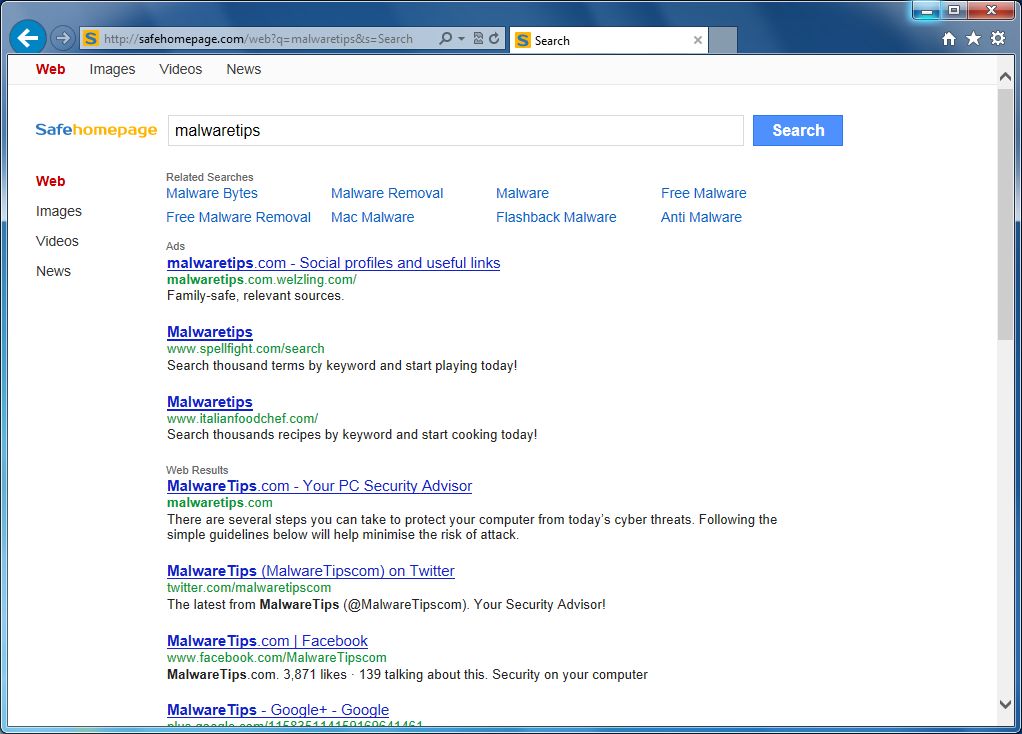1022x734 pixels.
Task: Select Videos in left sidebar
Action: tap(57, 241)
